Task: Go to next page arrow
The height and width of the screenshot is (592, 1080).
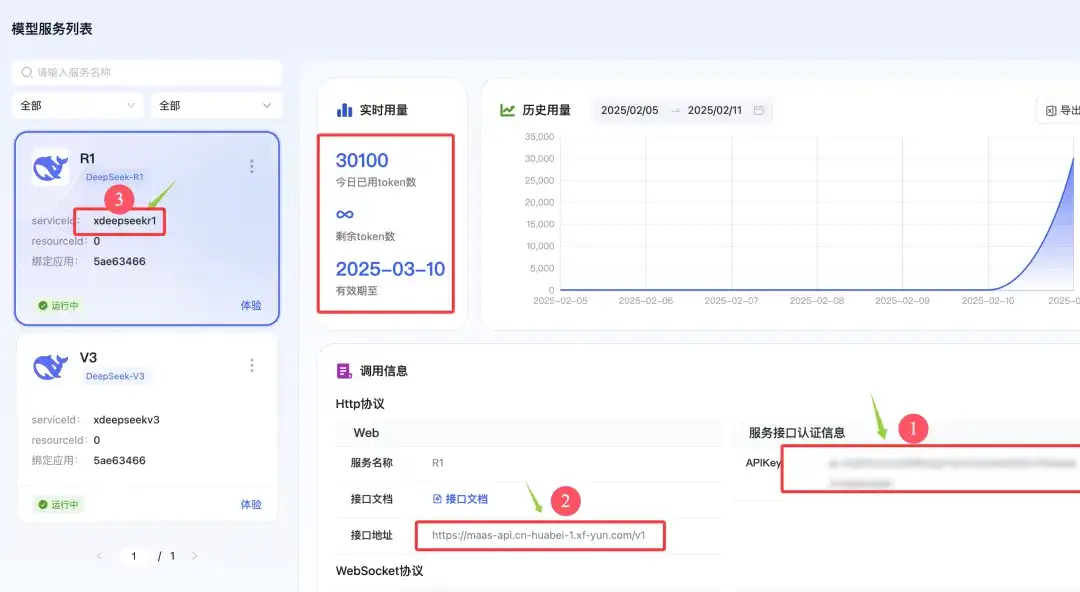Action: coord(195,556)
